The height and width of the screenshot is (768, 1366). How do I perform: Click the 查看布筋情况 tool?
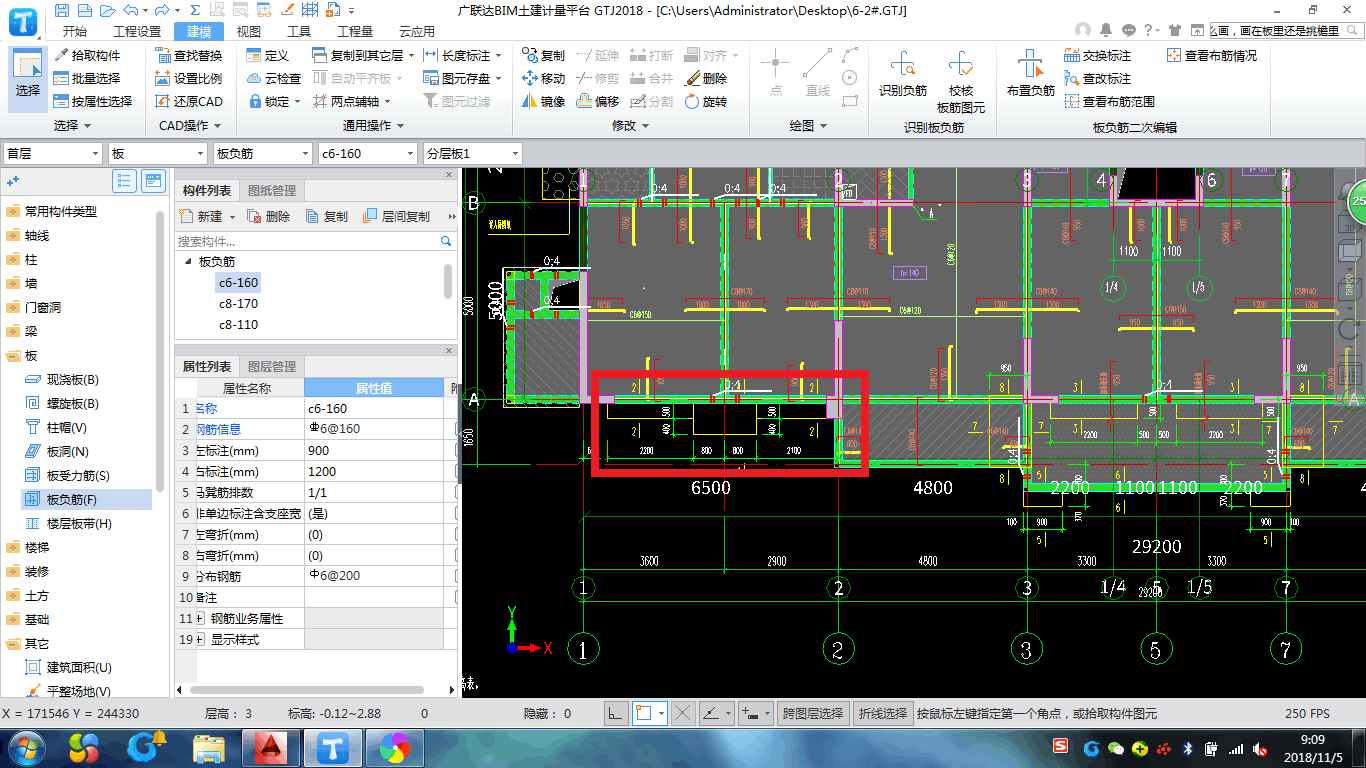[x=1212, y=56]
